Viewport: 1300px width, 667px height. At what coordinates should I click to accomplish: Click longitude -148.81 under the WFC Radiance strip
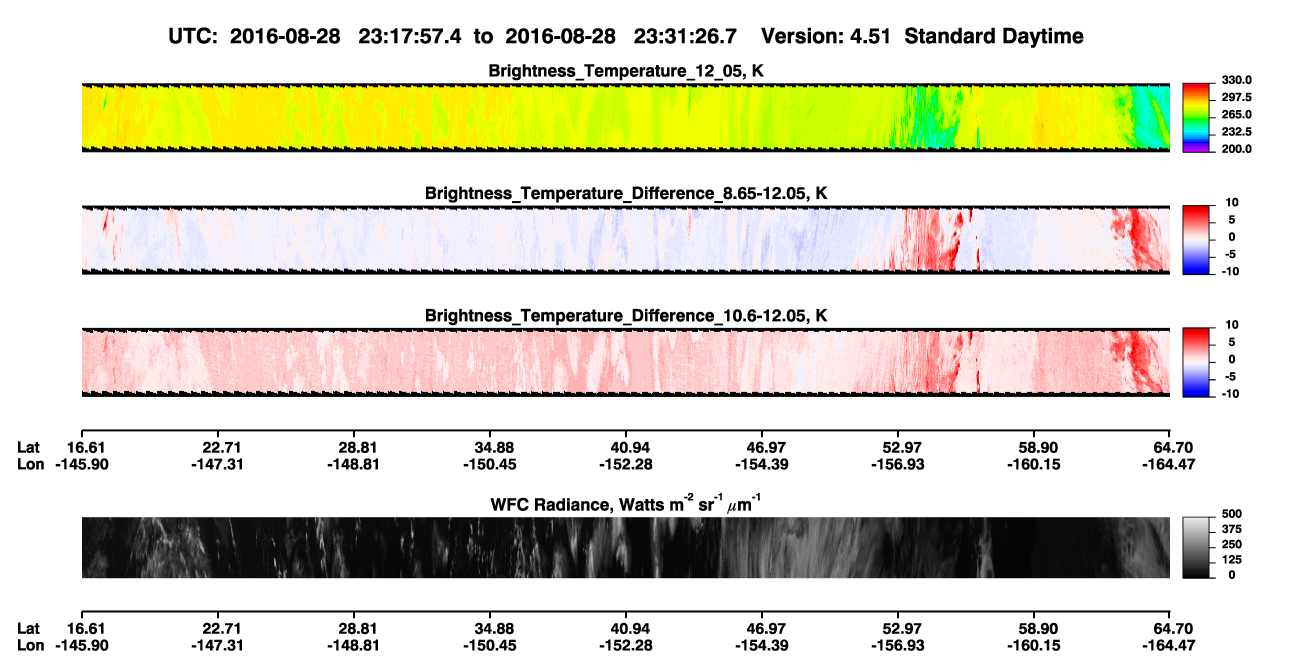(354, 645)
